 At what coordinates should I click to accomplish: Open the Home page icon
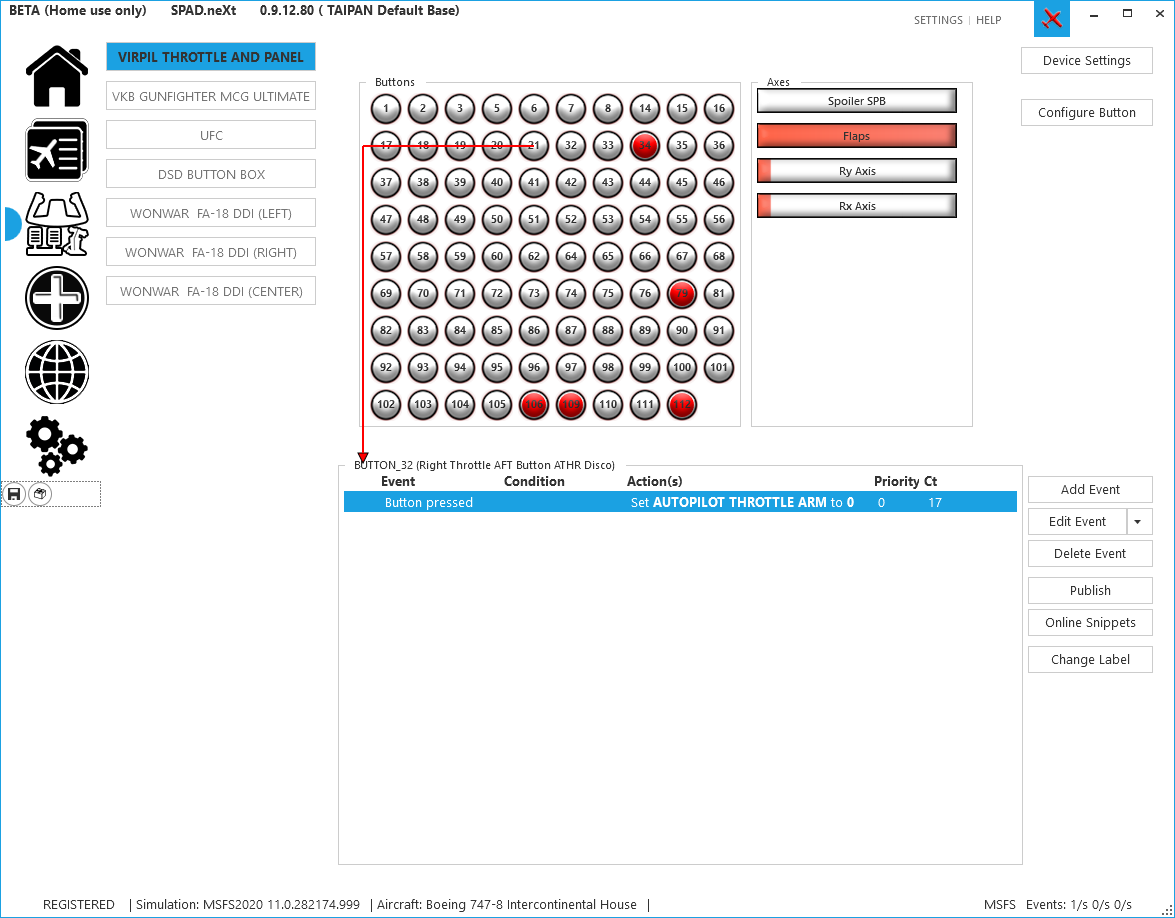tap(57, 76)
